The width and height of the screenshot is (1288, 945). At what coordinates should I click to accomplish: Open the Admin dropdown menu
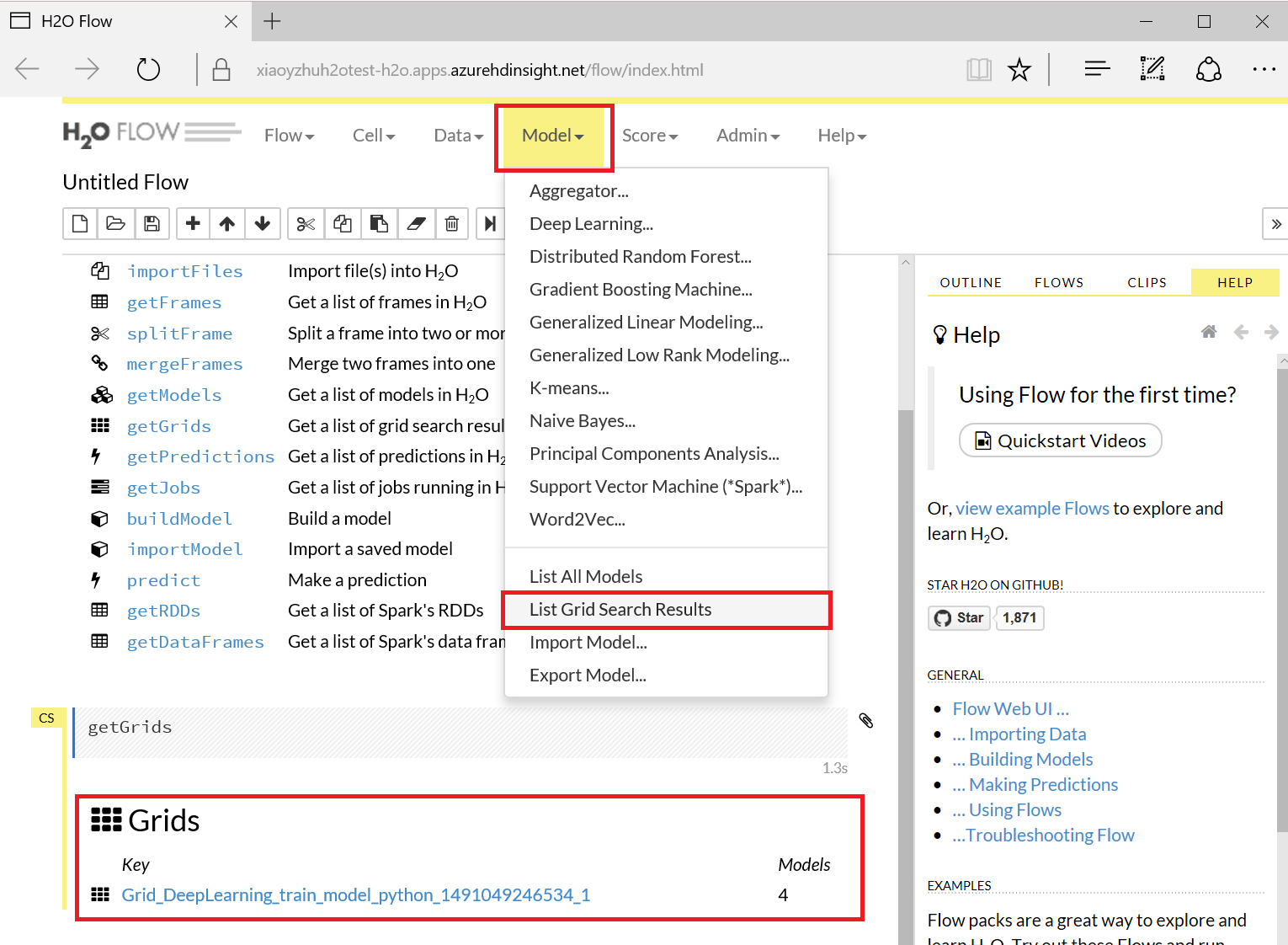[748, 136]
